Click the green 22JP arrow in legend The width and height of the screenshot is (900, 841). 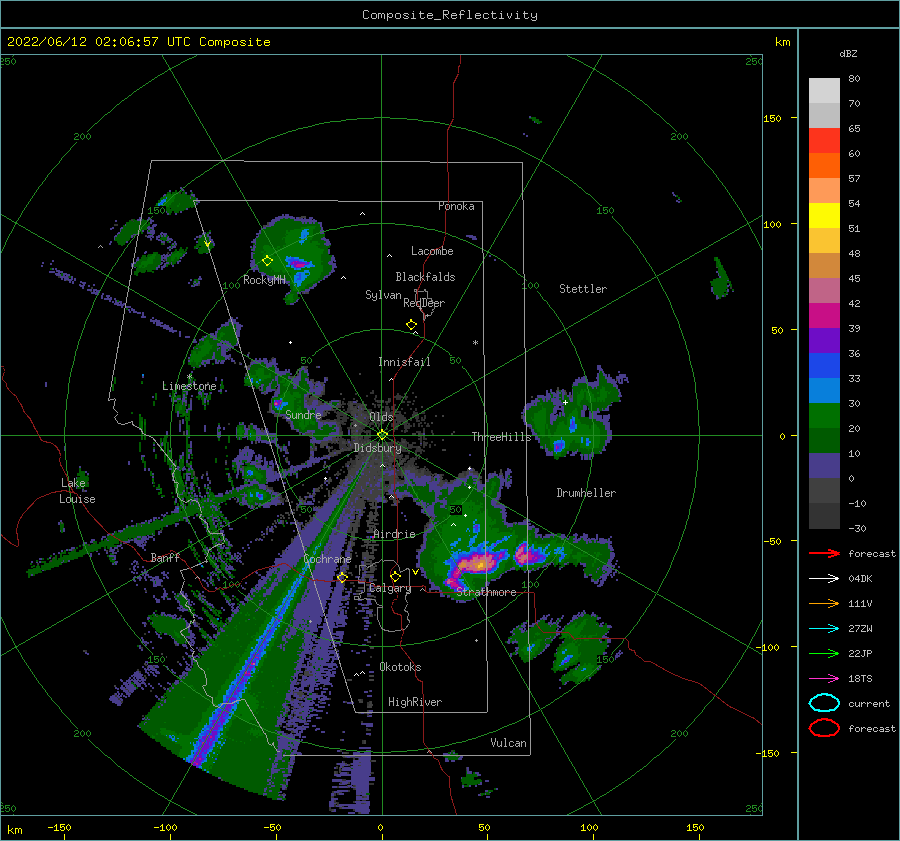tap(824, 653)
